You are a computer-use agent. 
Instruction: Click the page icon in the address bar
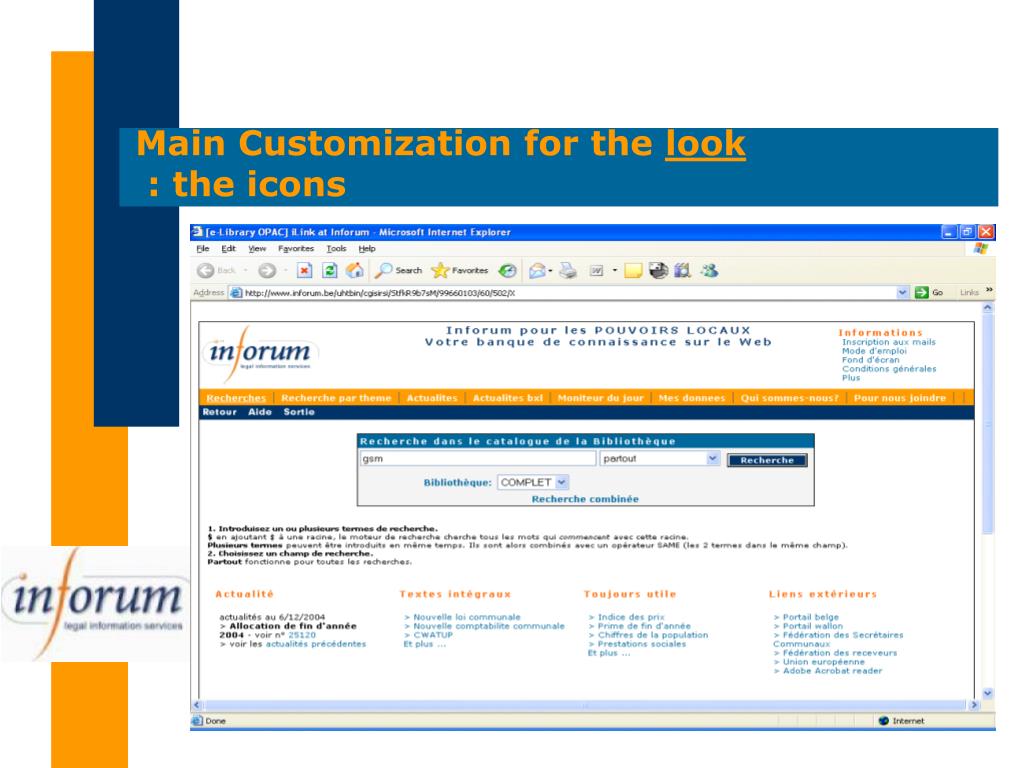coord(236,293)
